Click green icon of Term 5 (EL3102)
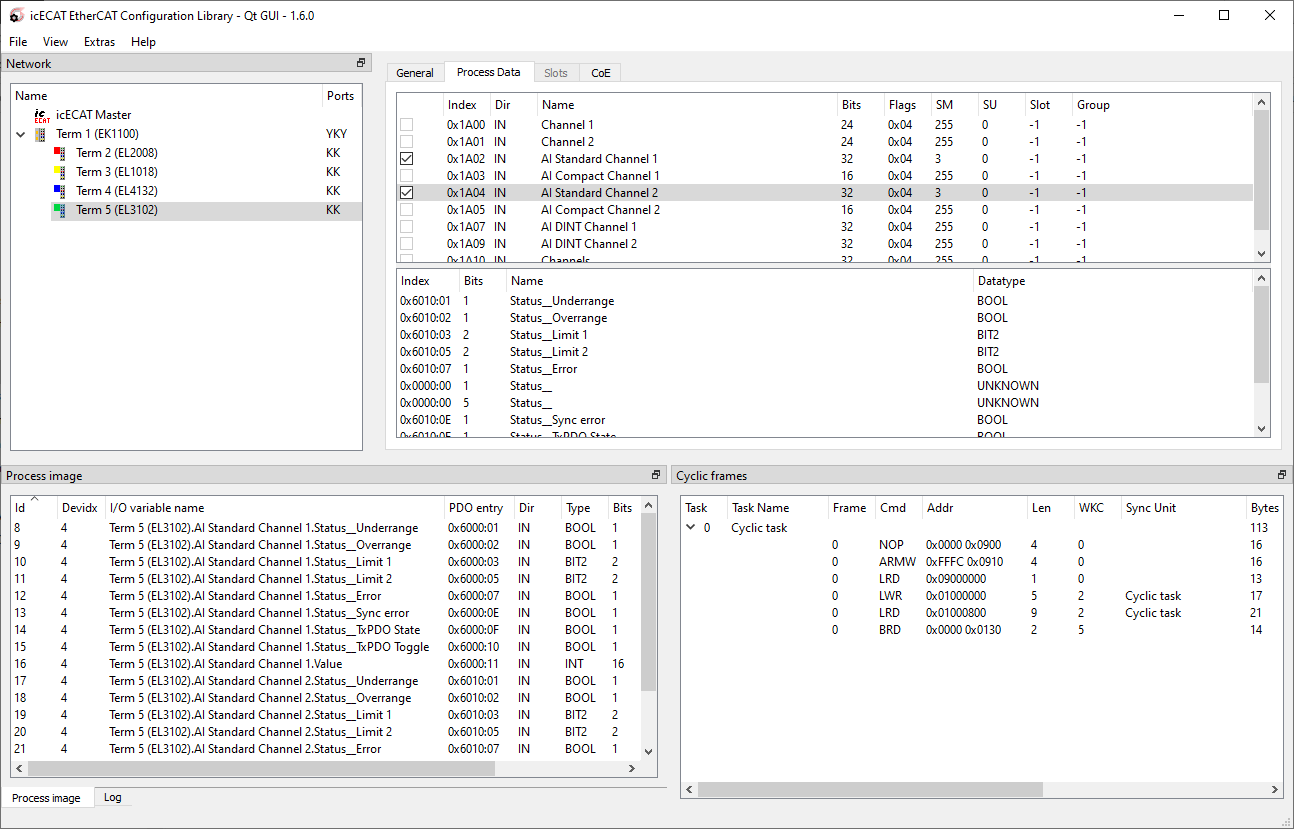The width and height of the screenshot is (1294, 829). pyautogui.click(x=59, y=208)
